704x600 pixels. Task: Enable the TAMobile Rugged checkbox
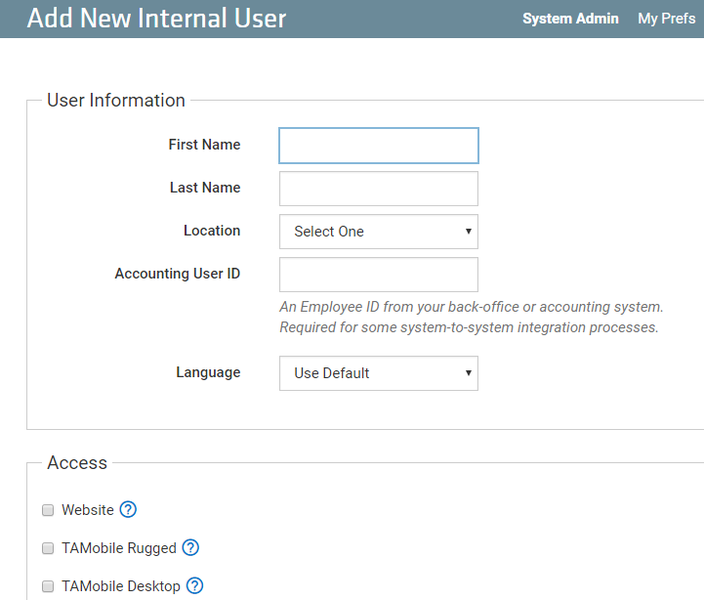coord(48,548)
